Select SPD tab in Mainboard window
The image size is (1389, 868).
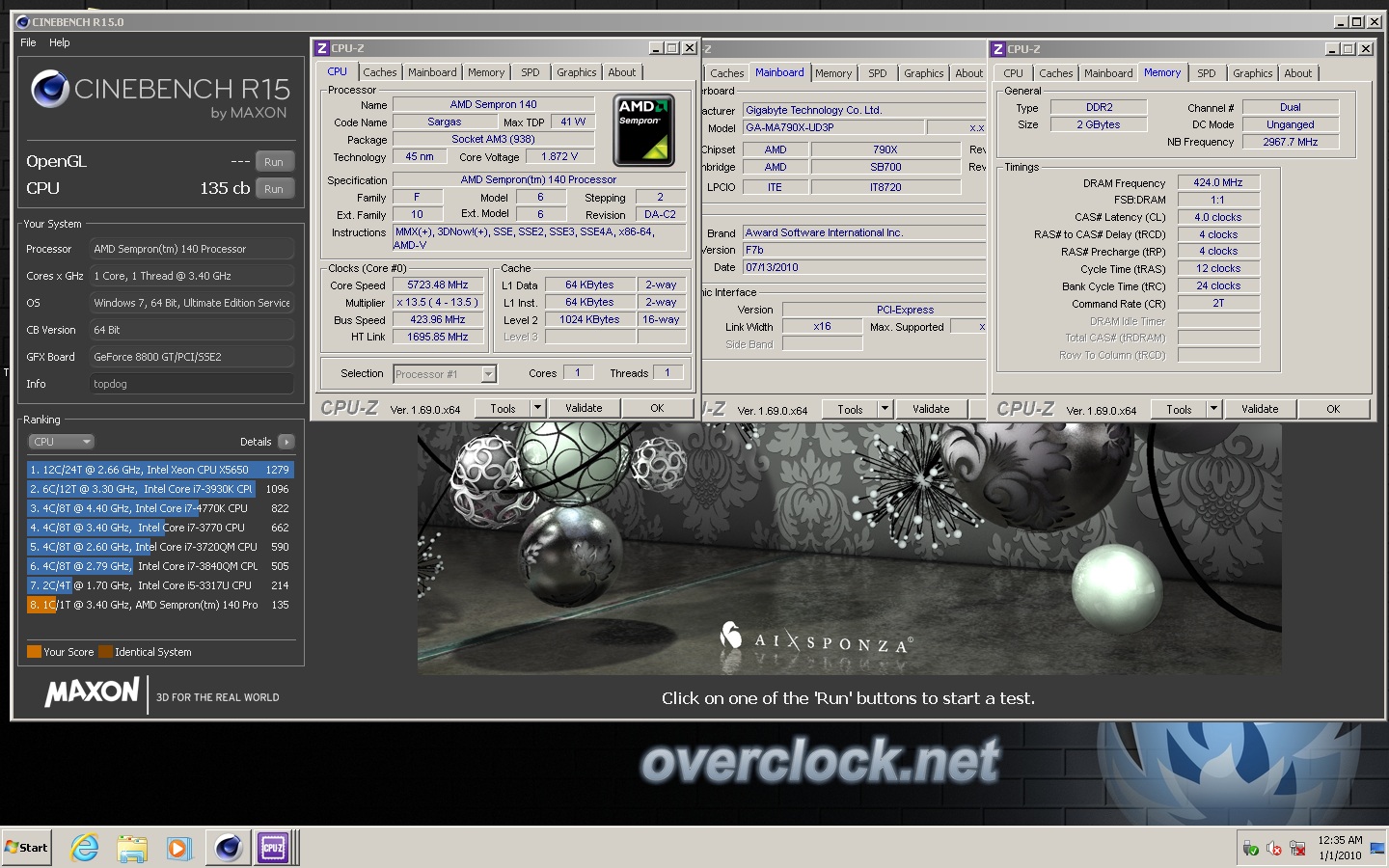pos(878,73)
